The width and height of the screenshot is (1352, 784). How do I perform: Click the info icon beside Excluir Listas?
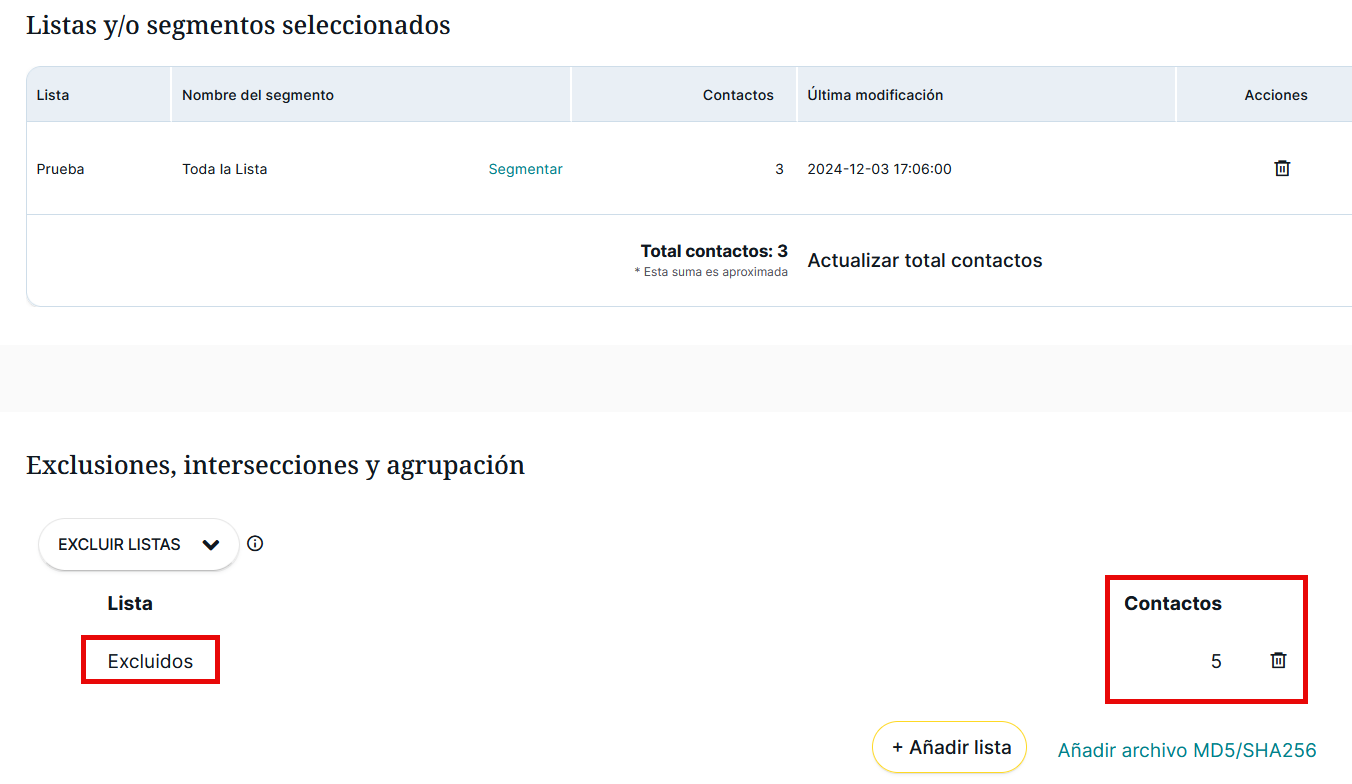point(255,544)
